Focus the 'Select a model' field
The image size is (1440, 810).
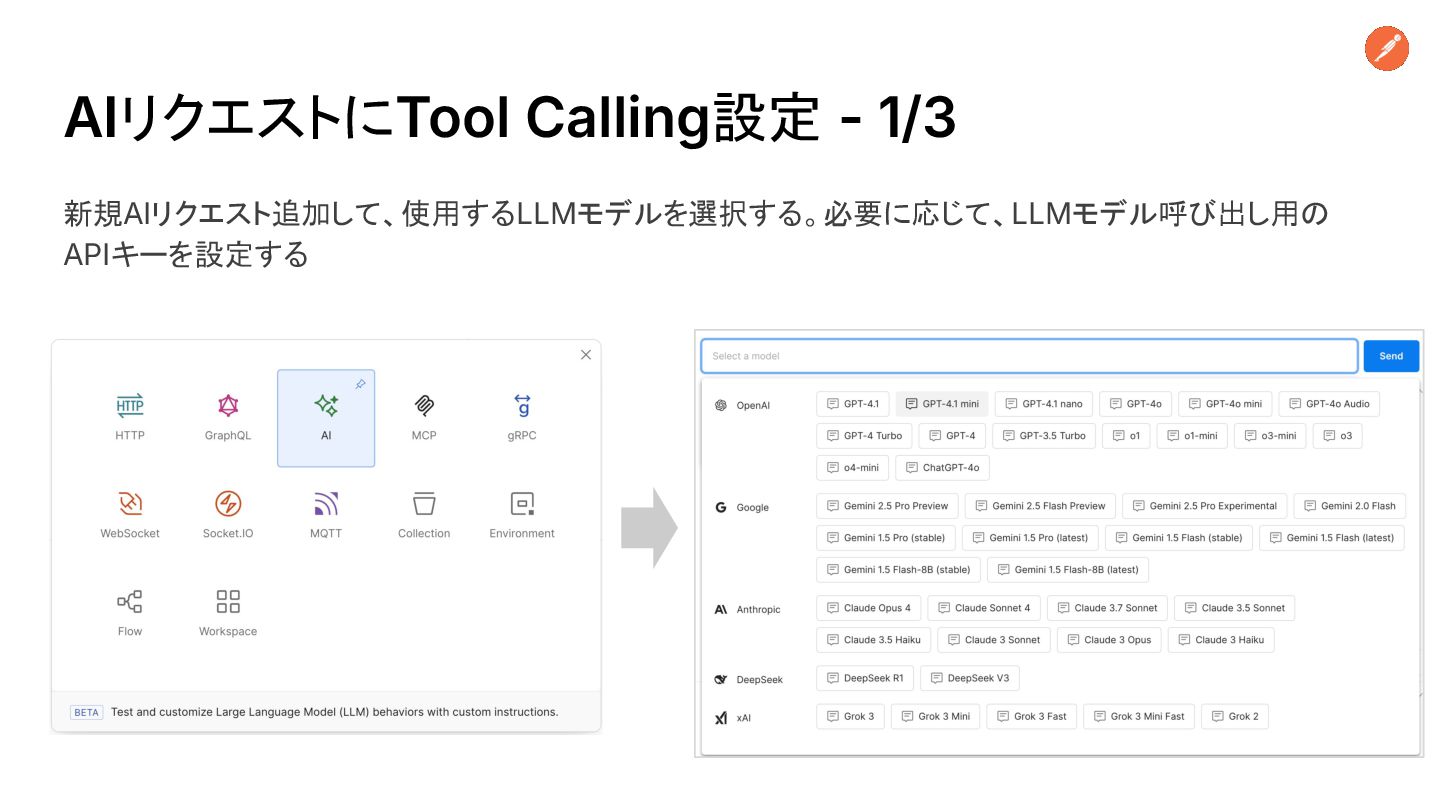pyautogui.click(x=1029, y=356)
